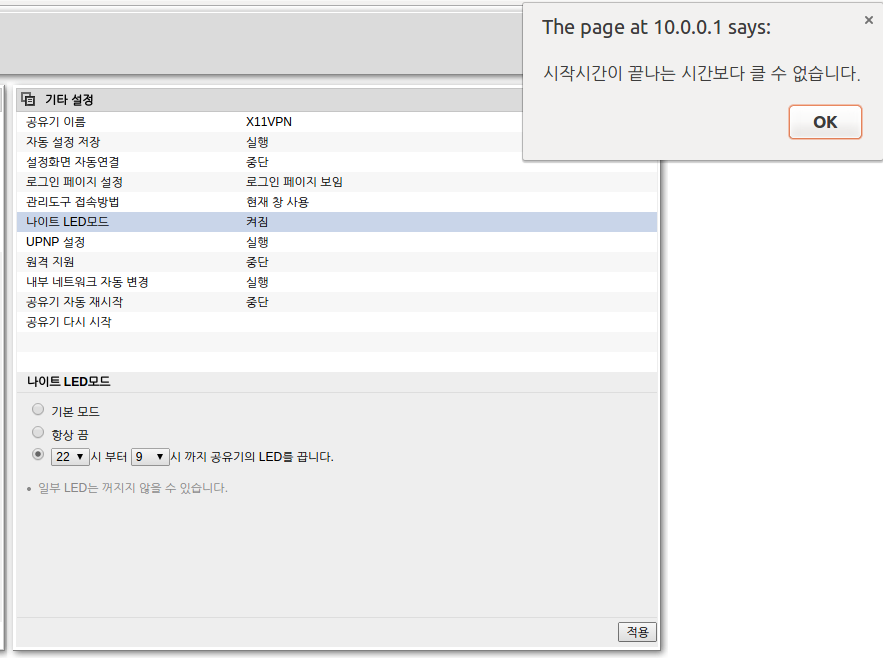Select the 공유기 이름 settings row

(x=337, y=122)
